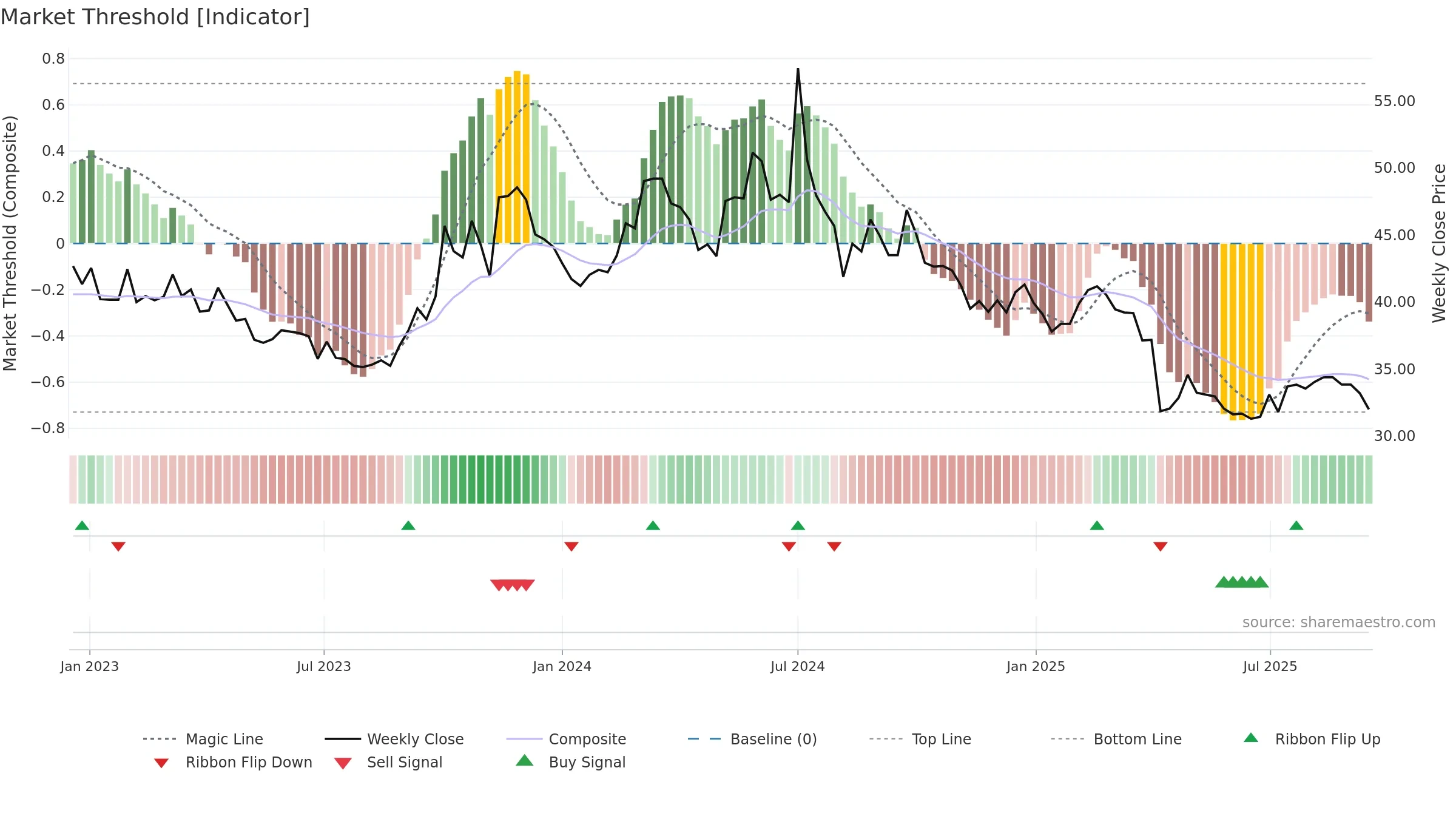Click the '55.00' price axis tick
Image resolution: width=1456 pixels, height=819 pixels.
click(1395, 101)
